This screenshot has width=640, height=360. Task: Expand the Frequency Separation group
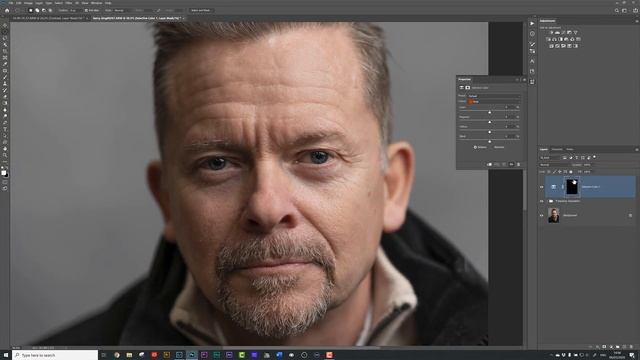(547, 201)
